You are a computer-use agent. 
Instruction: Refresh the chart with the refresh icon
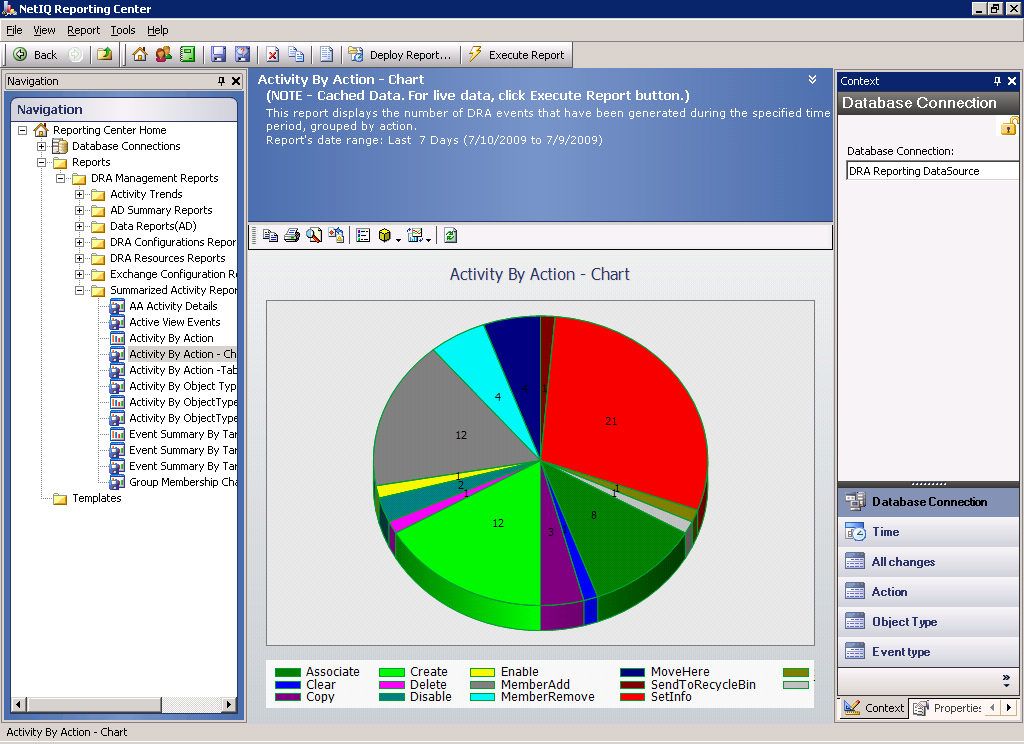449,235
